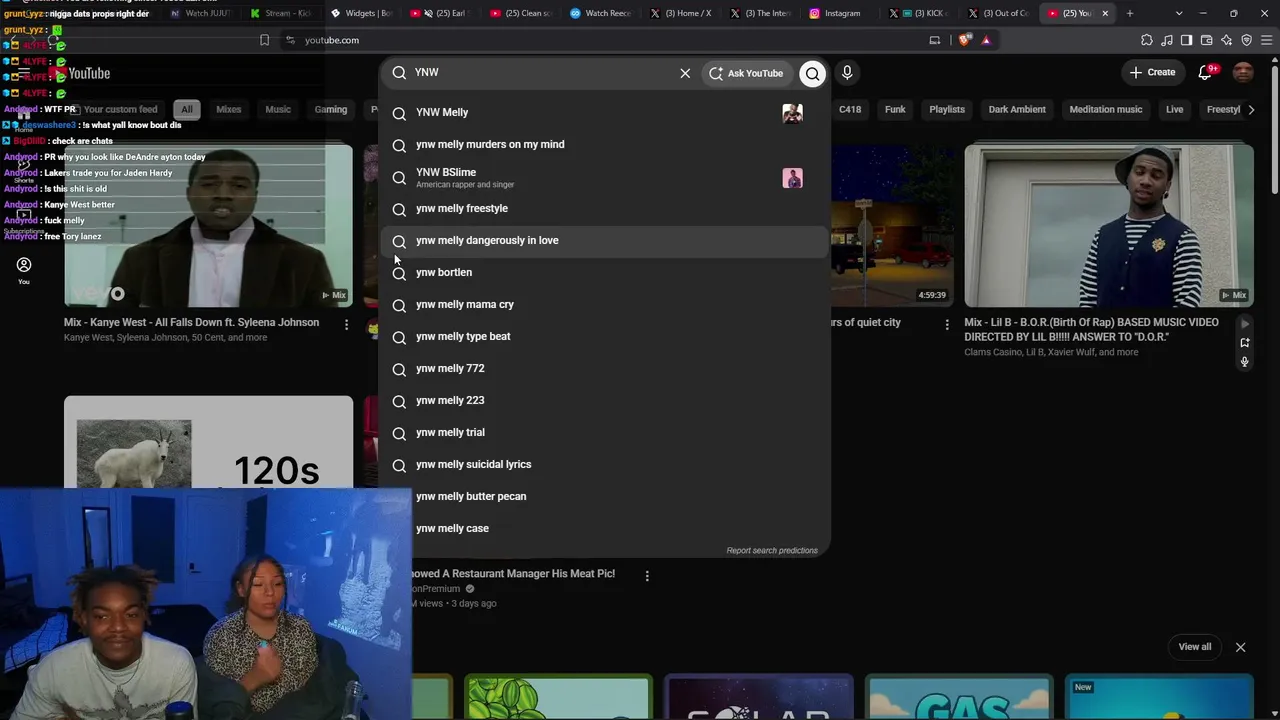Click the Create button
This screenshot has height=720, width=1280.
pyautogui.click(x=1152, y=72)
